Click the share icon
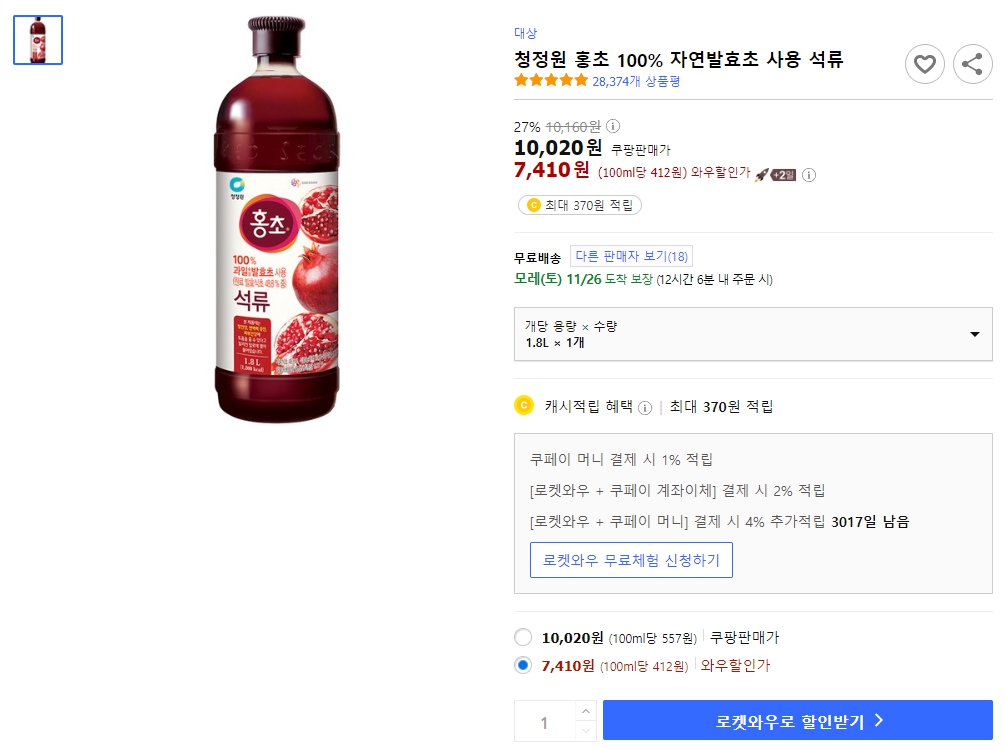Screen dimensions: 1005x749 coord(971,63)
